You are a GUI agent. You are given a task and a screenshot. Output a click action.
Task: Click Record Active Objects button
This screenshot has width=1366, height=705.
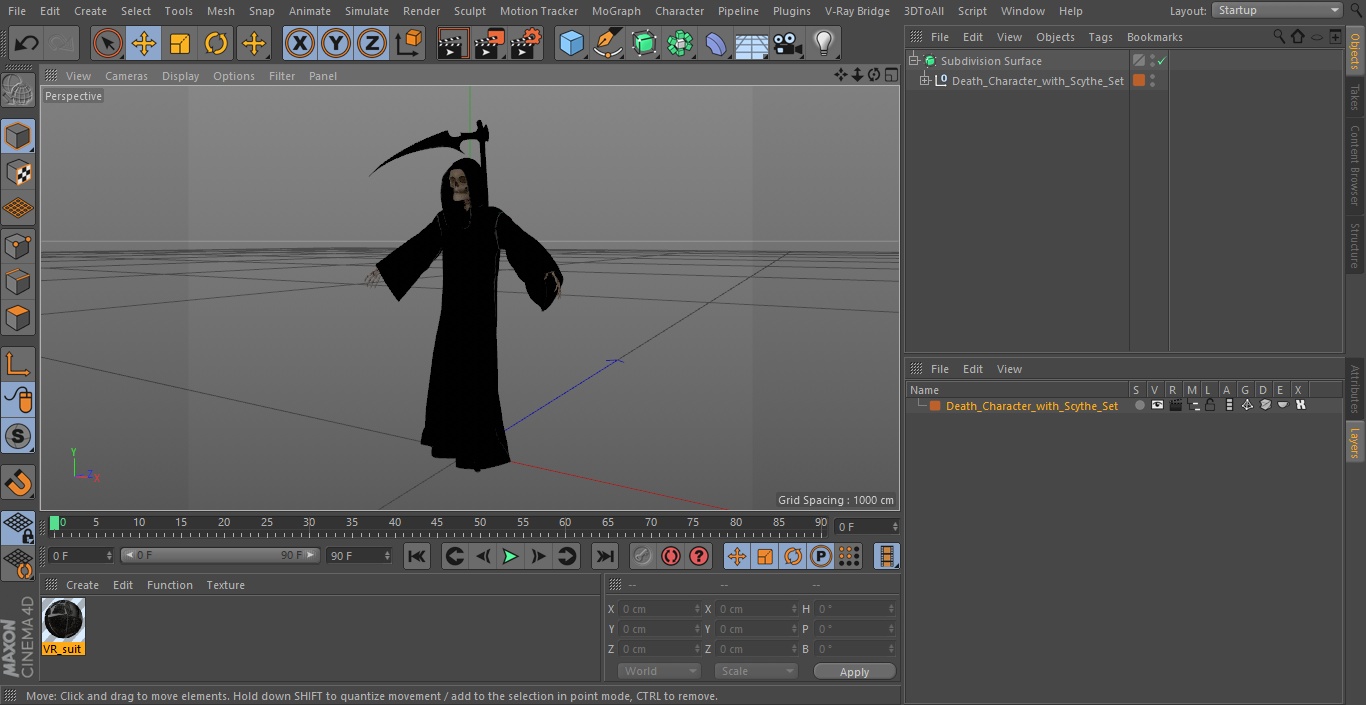coord(643,556)
